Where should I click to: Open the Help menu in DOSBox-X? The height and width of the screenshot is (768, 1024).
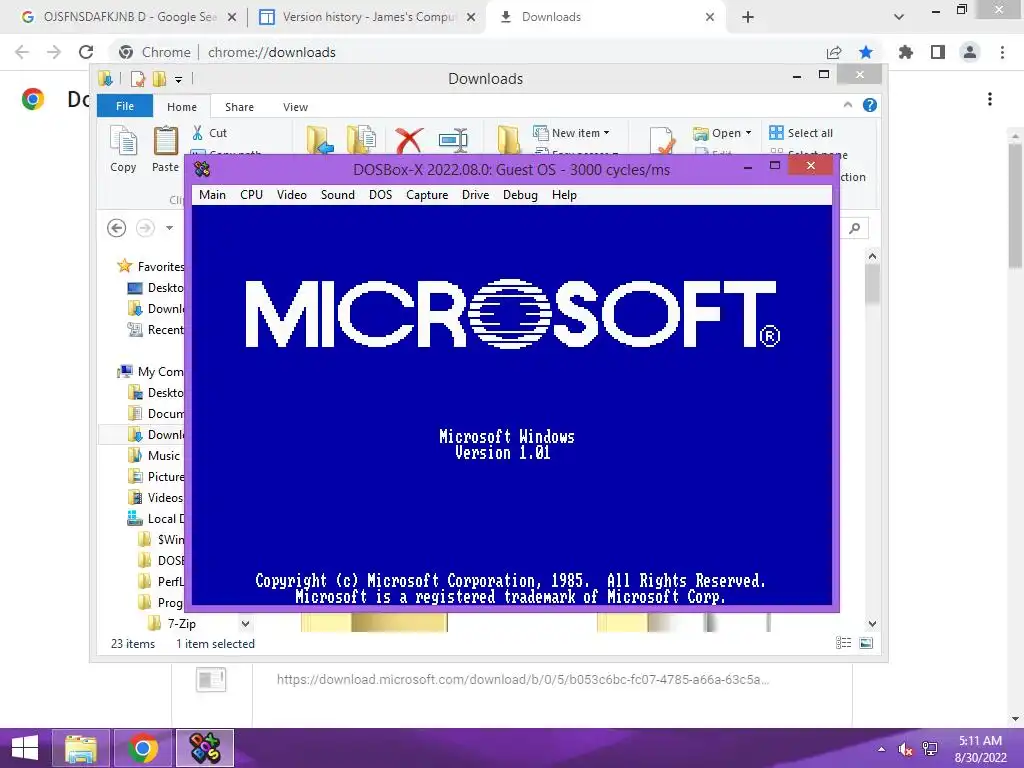[564, 195]
